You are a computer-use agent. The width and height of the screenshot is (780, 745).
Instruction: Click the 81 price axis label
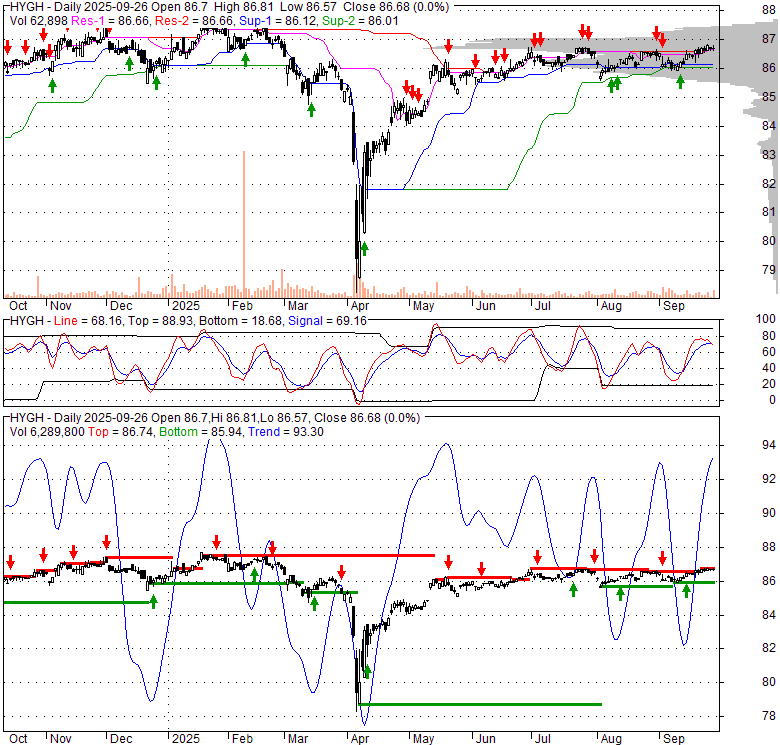click(769, 212)
